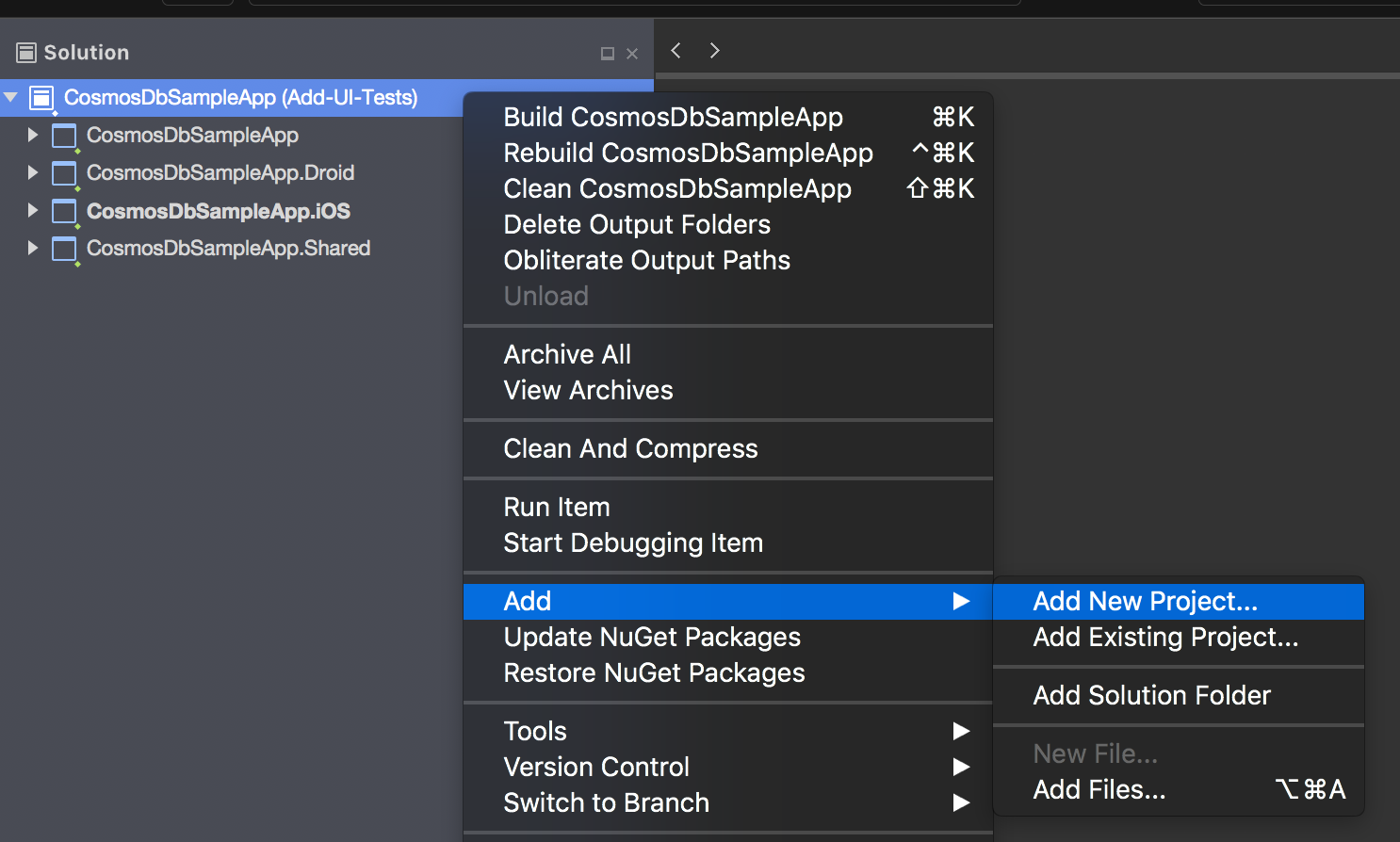The image size is (1400, 842).
Task: Open the Tools menu entry
Action: point(728,731)
